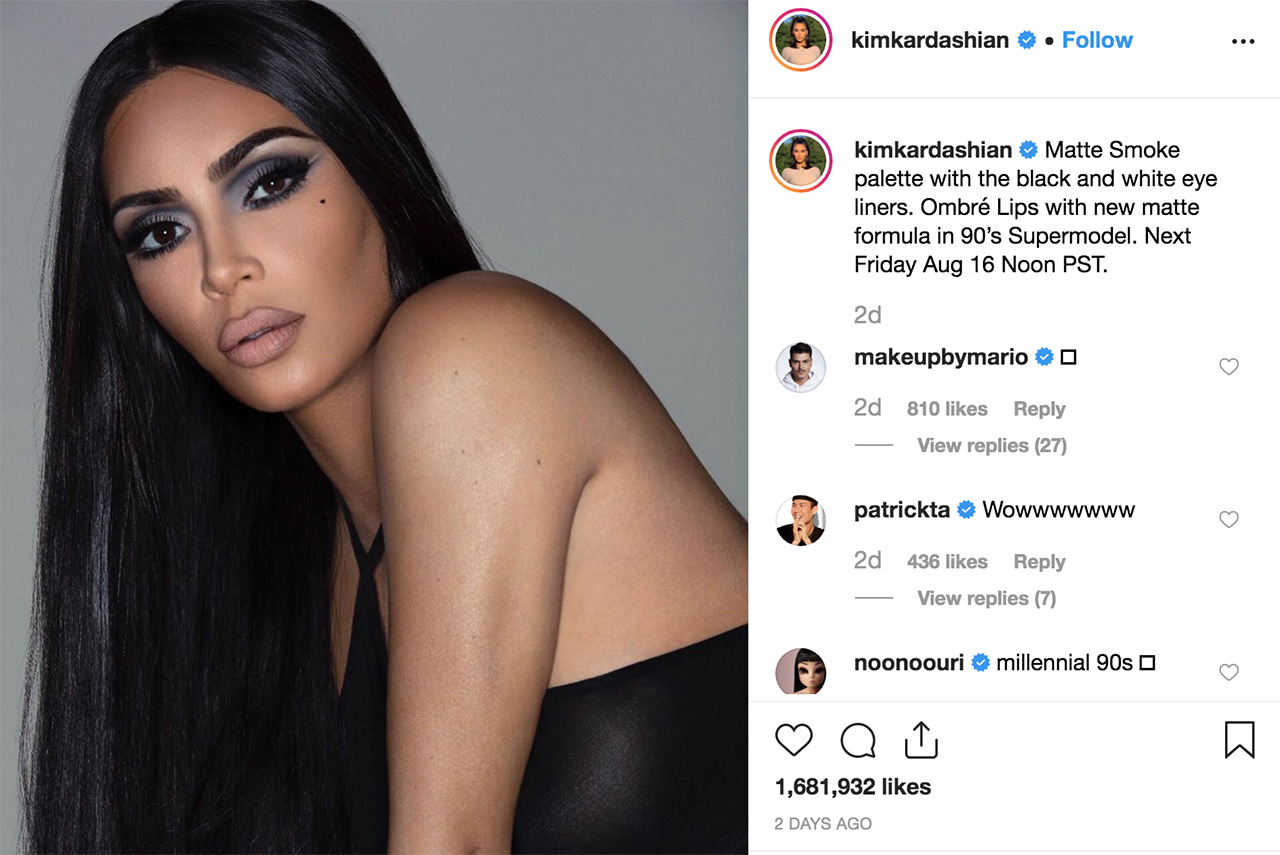Viewport: 1280px width, 855px height.
Task: Share the post using the upload arrow icon
Action: click(921, 740)
